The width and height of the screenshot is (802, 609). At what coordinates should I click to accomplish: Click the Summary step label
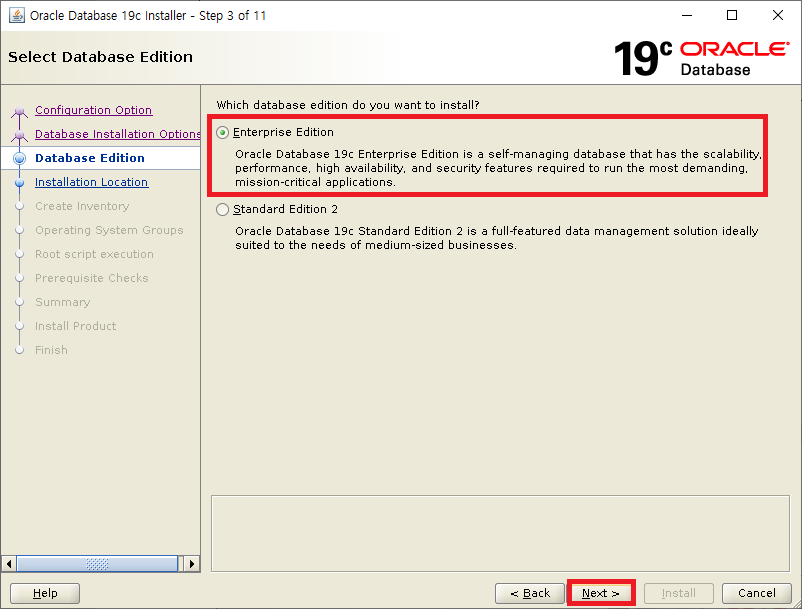coord(62,302)
